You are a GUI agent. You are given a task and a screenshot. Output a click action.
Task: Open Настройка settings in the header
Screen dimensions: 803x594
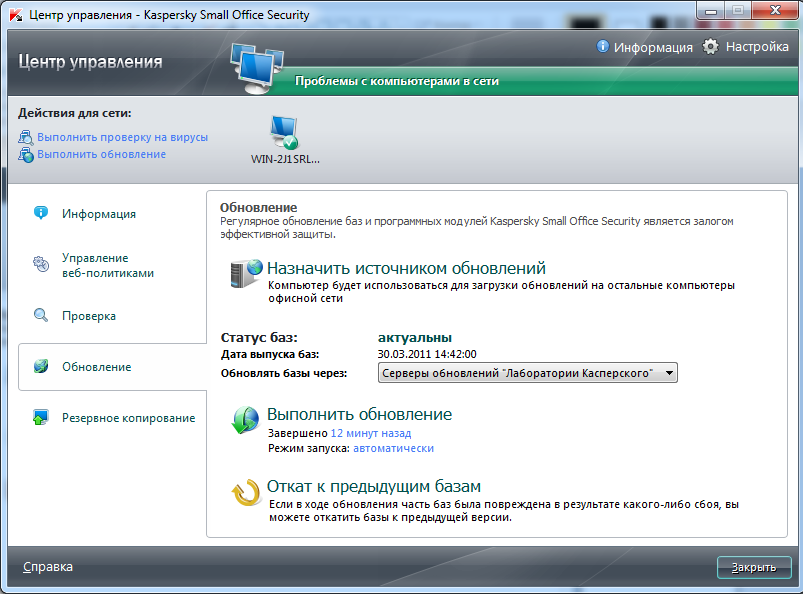coord(757,47)
